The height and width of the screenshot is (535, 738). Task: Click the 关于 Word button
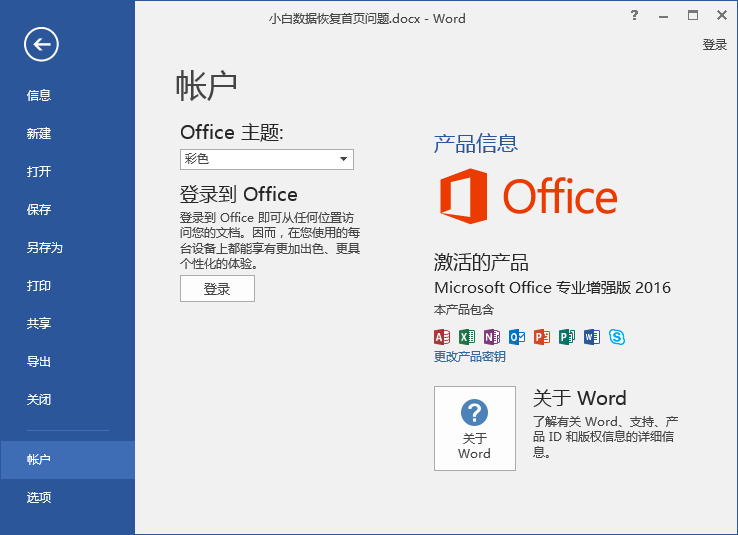pyautogui.click(x=475, y=428)
